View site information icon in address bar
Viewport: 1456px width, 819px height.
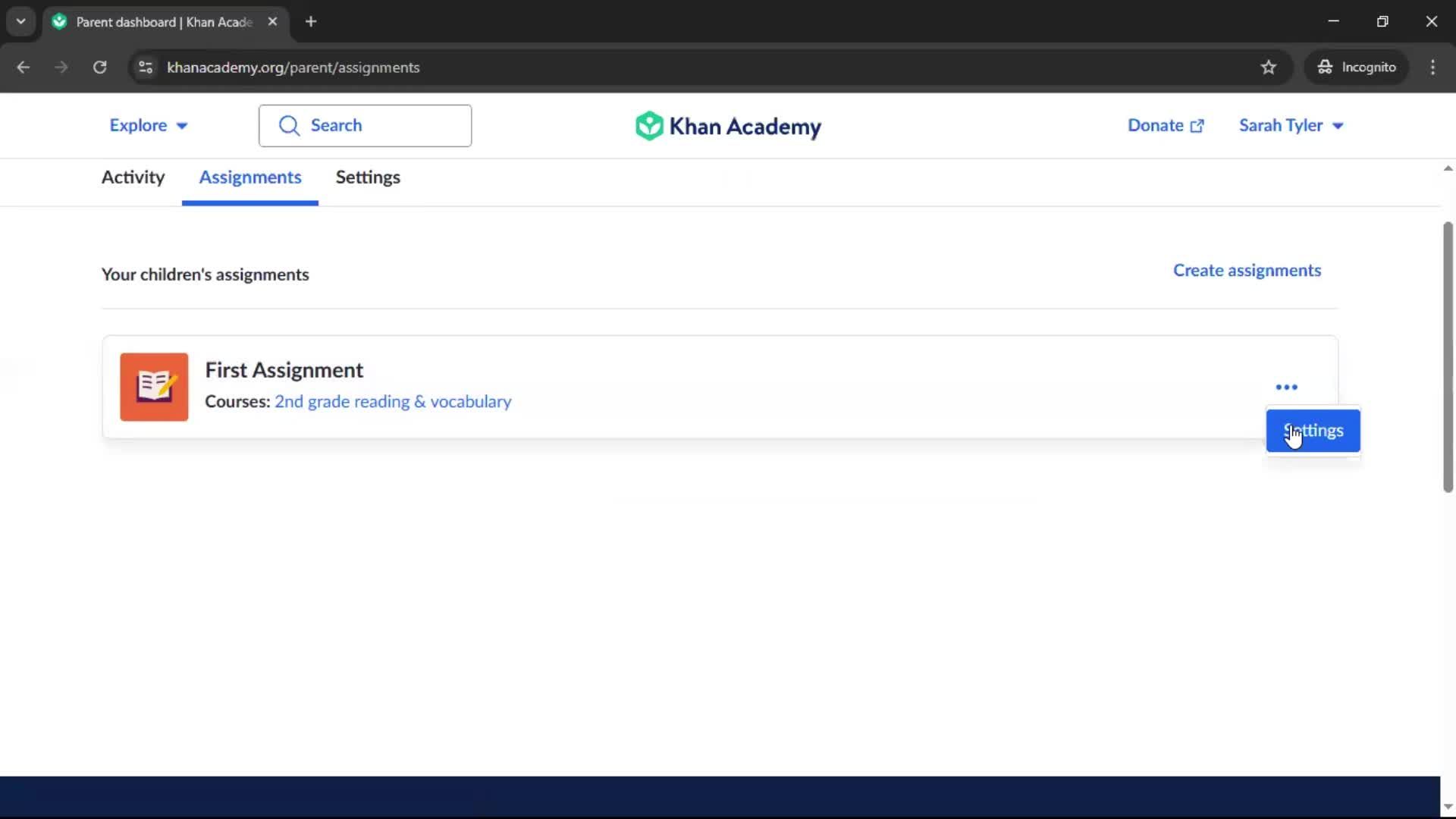(146, 67)
